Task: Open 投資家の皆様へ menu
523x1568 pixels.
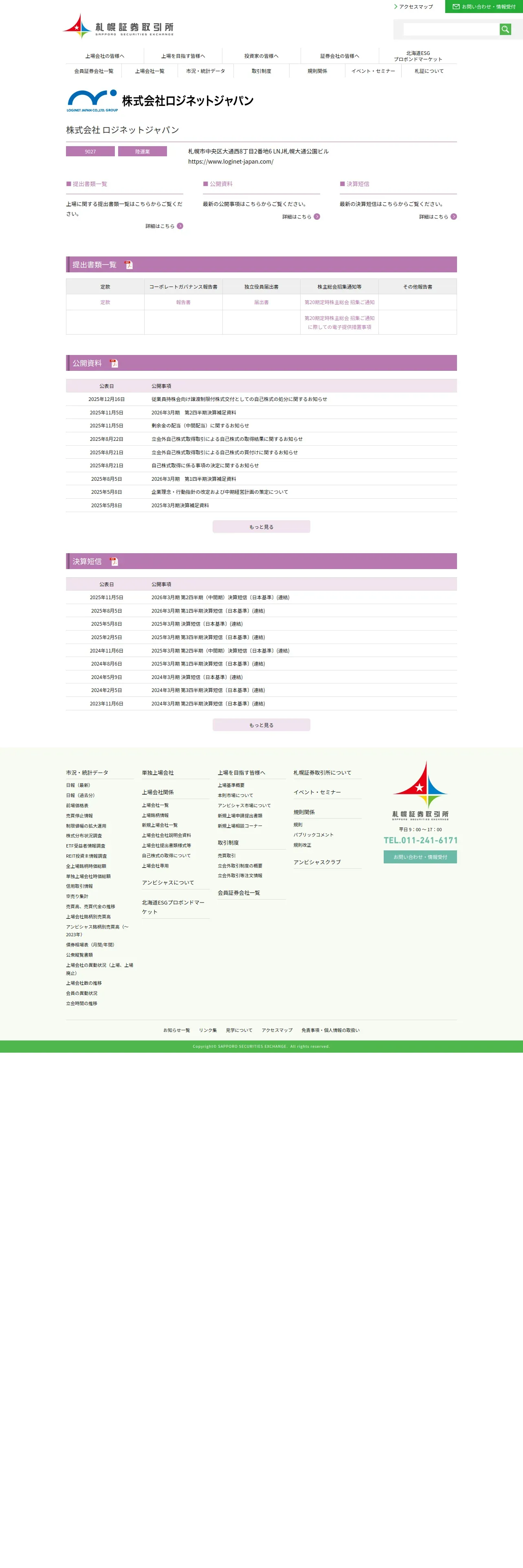Action: coord(261,56)
